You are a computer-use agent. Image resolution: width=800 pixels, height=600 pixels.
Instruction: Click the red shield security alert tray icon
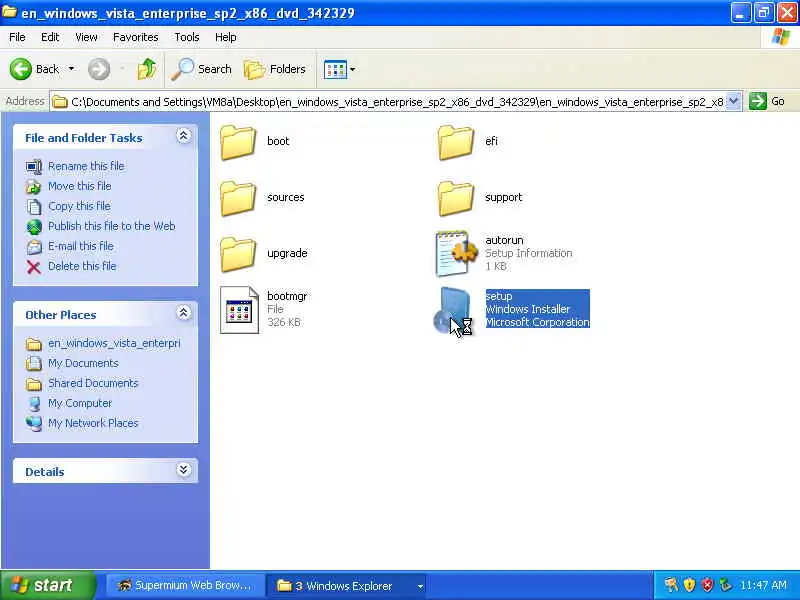707,585
